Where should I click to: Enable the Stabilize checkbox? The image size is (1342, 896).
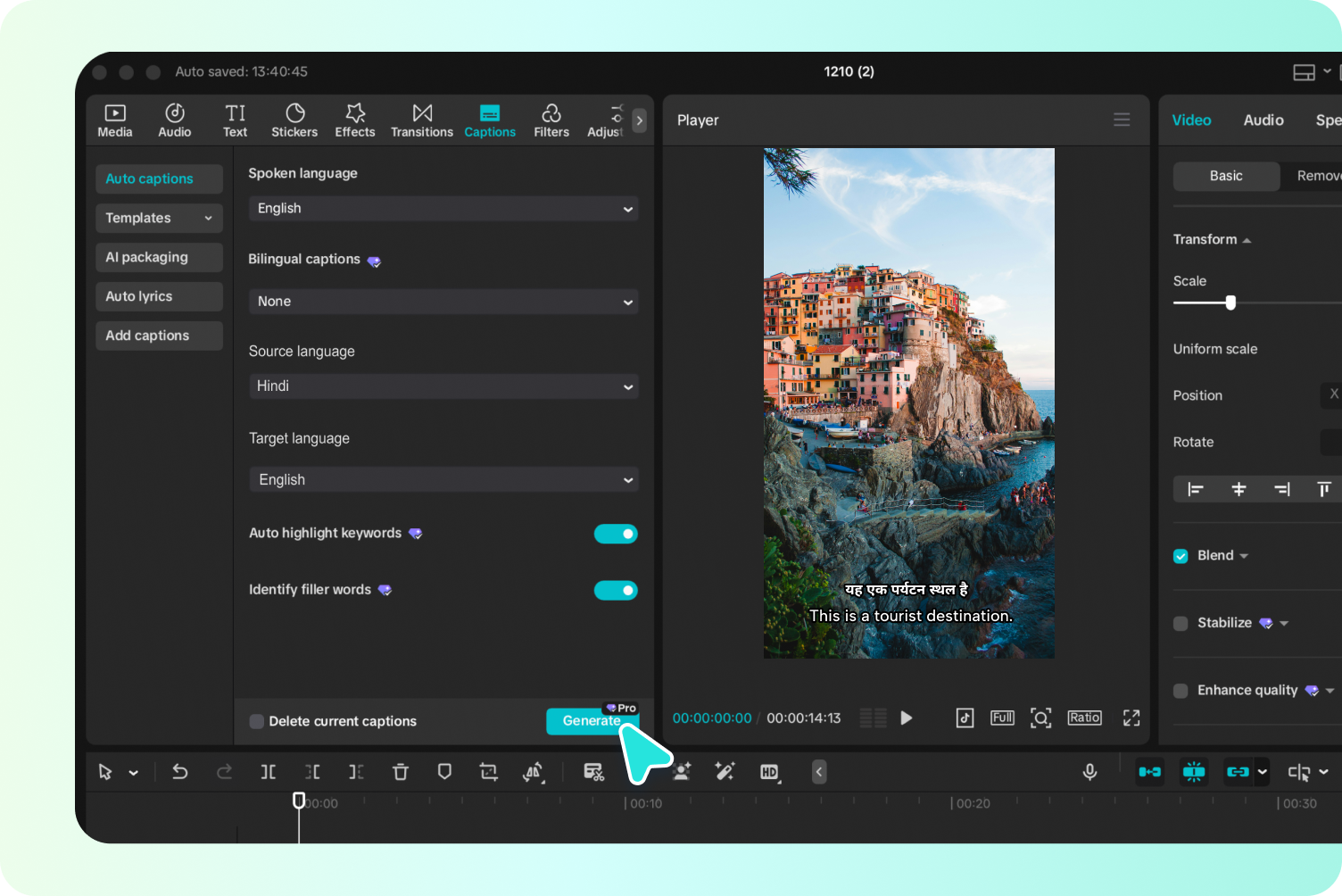coord(1180,623)
